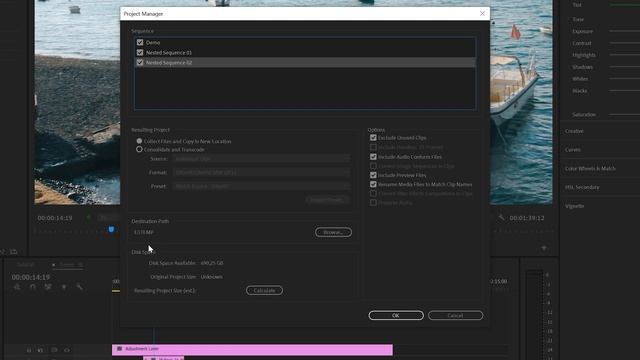Confirm Project Manager with OK

(x=396, y=316)
